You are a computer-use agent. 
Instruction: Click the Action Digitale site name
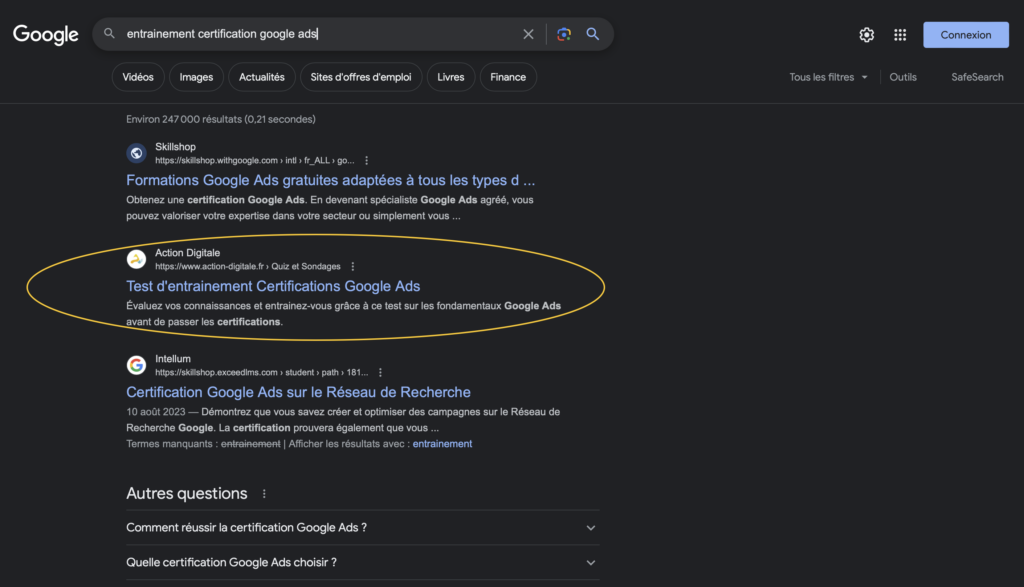(x=187, y=253)
